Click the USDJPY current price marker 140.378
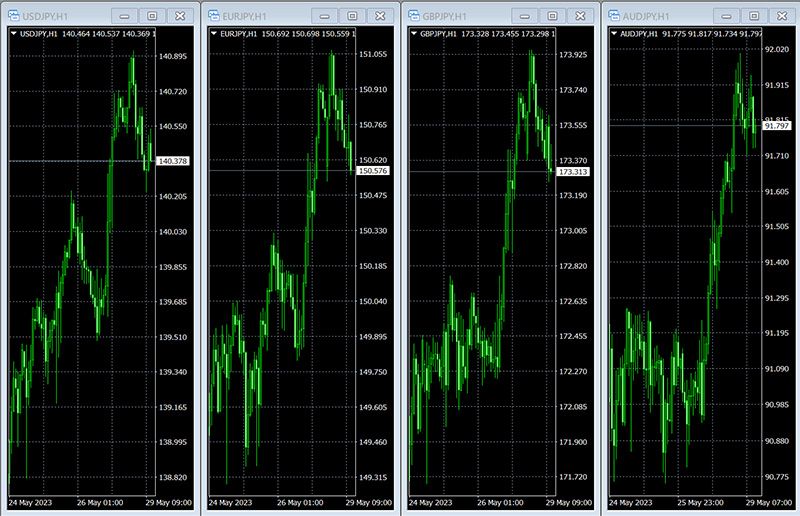This screenshot has height=516, width=800. [x=172, y=161]
